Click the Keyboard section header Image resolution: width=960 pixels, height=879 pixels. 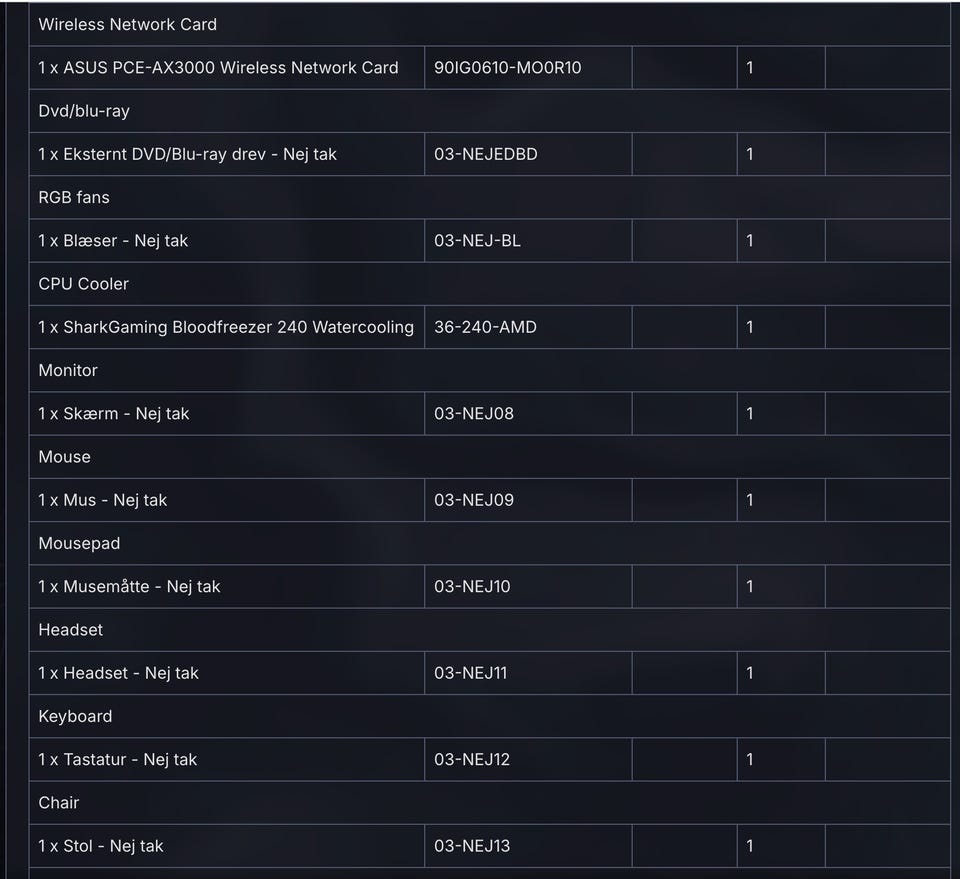[75, 716]
